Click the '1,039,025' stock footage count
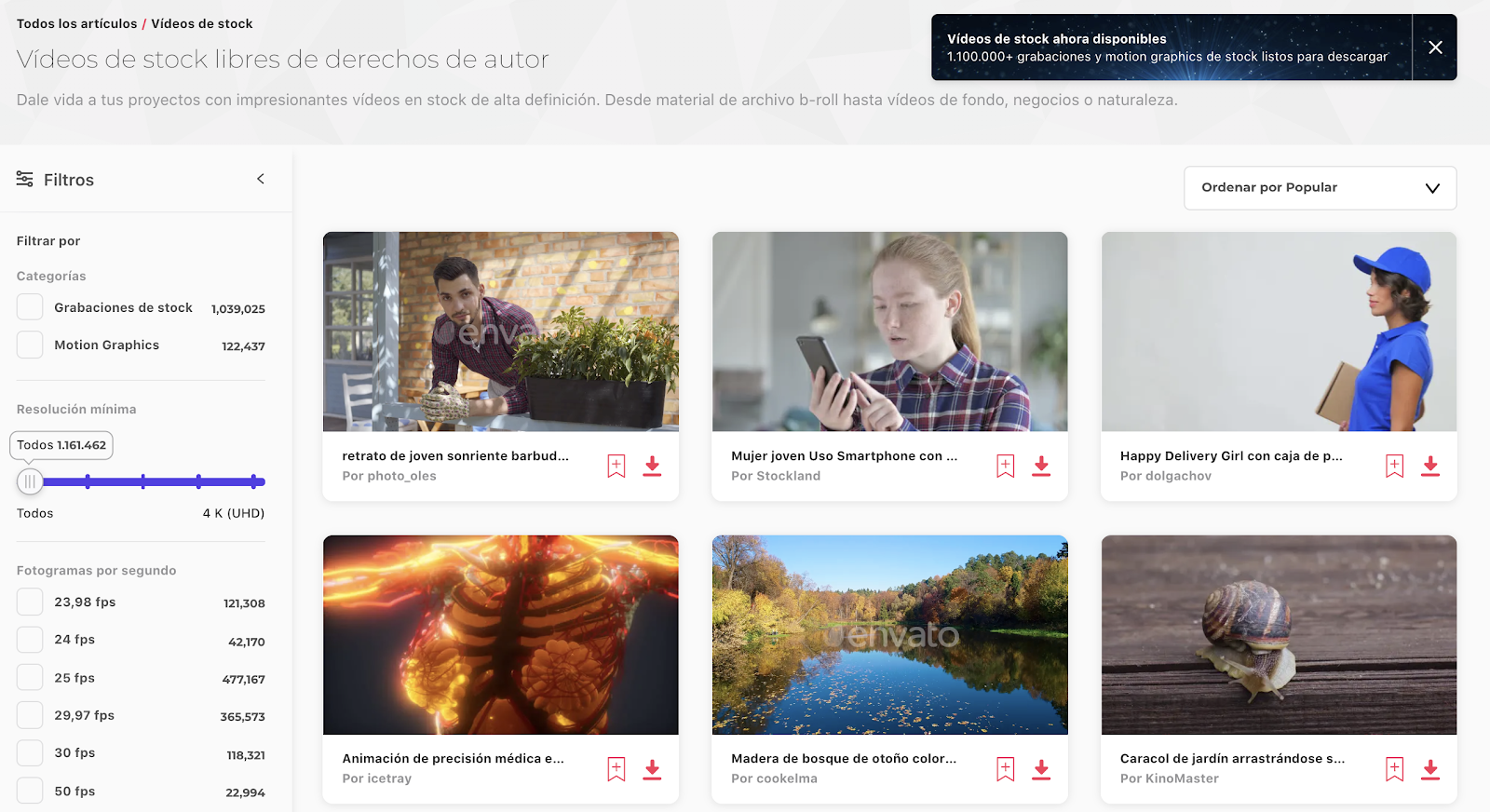The height and width of the screenshot is (812, 1490). pos(238,309)
